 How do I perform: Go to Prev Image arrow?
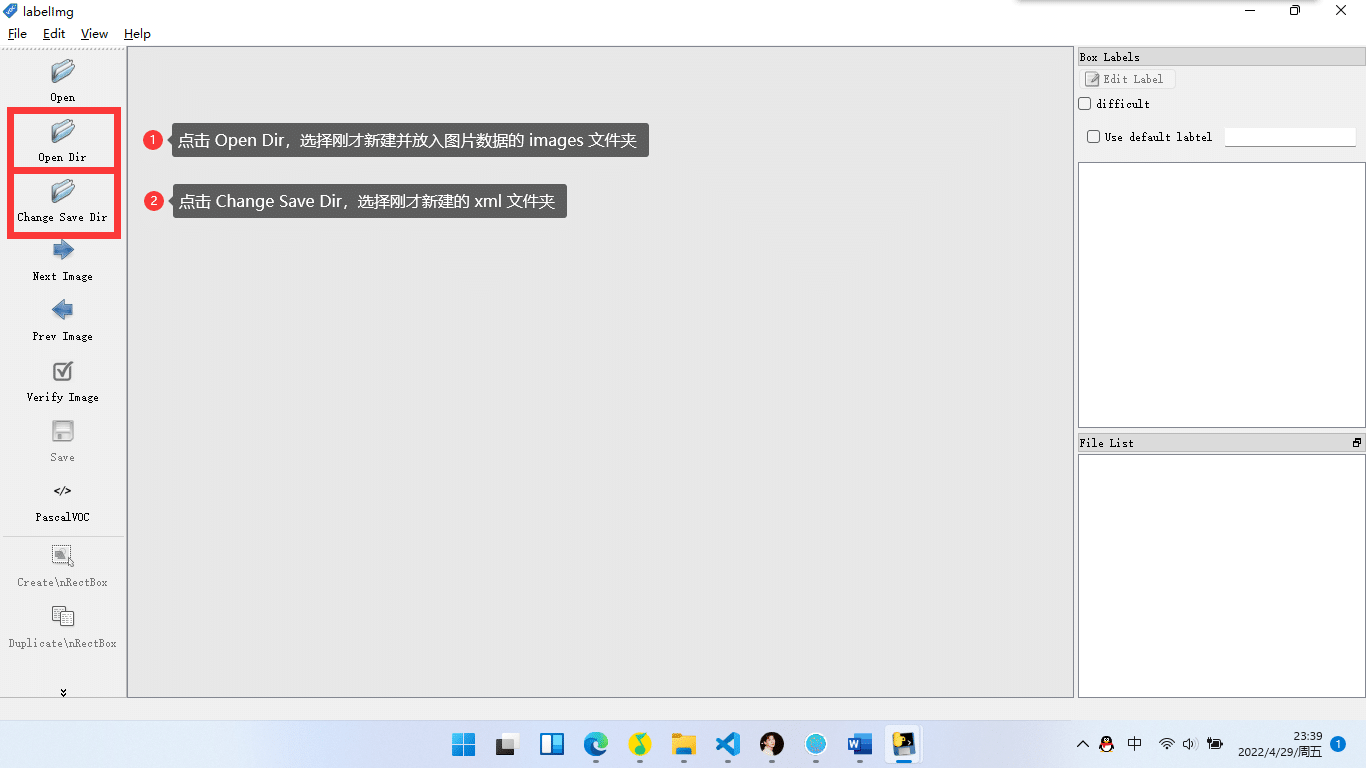63,310
